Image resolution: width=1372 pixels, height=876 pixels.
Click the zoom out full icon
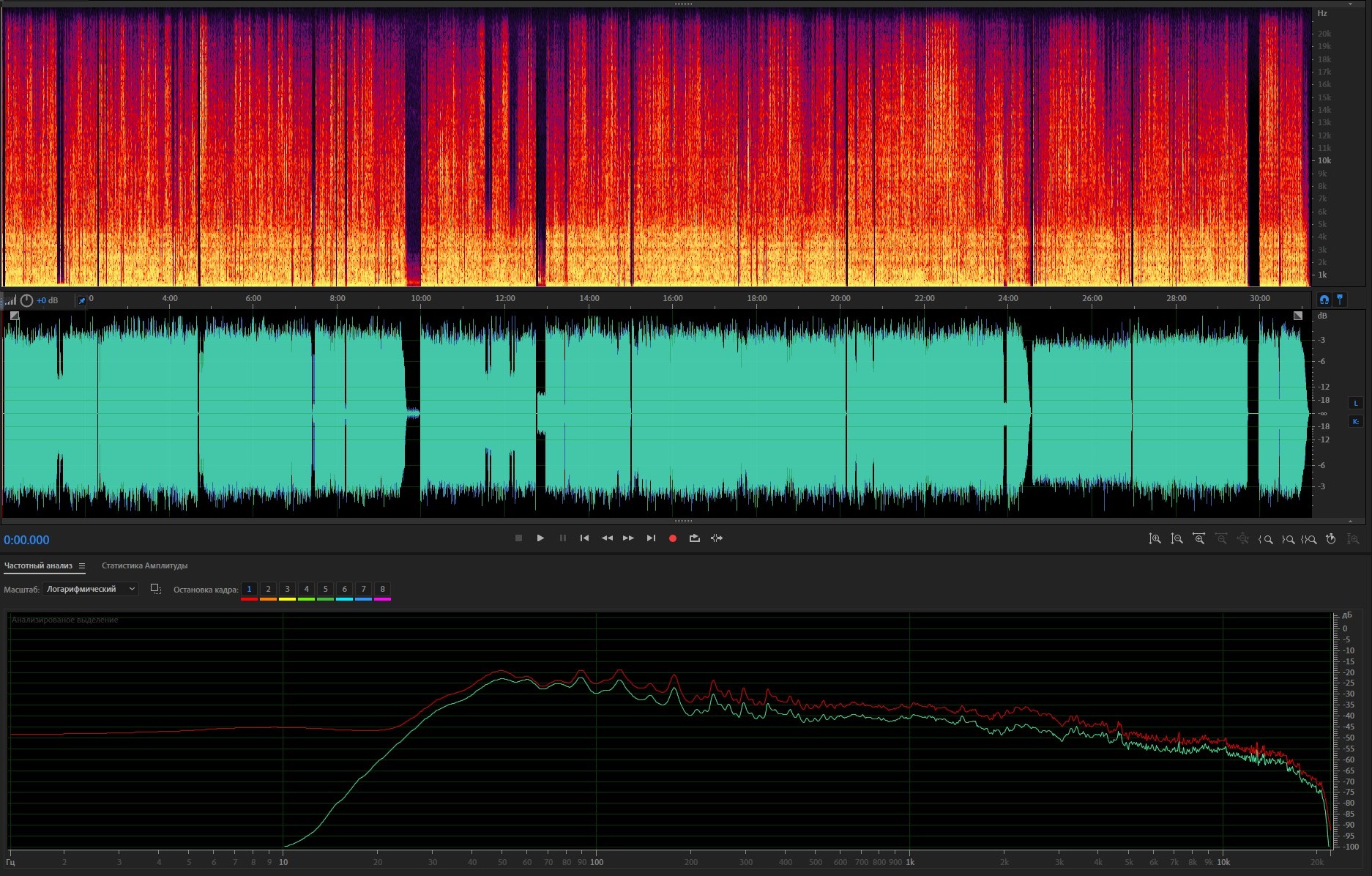[1243, 539]
